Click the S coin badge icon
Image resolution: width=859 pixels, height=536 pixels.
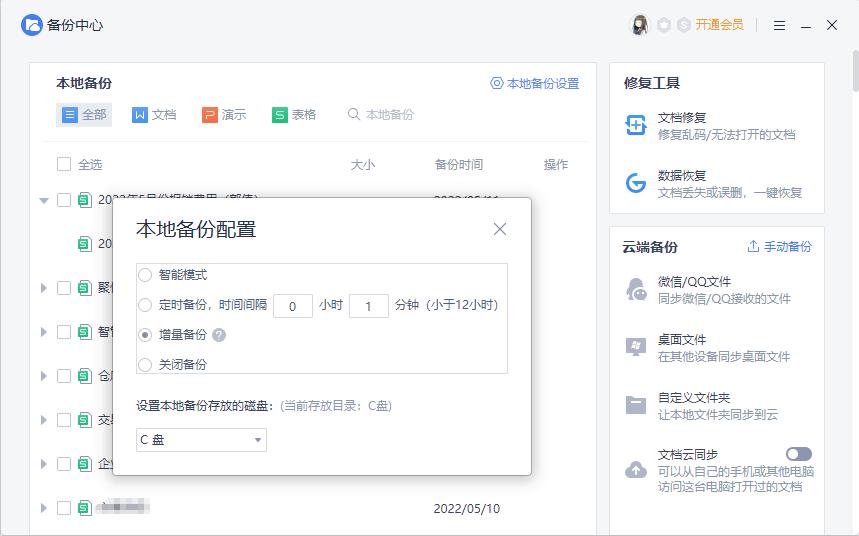[684, 25]
